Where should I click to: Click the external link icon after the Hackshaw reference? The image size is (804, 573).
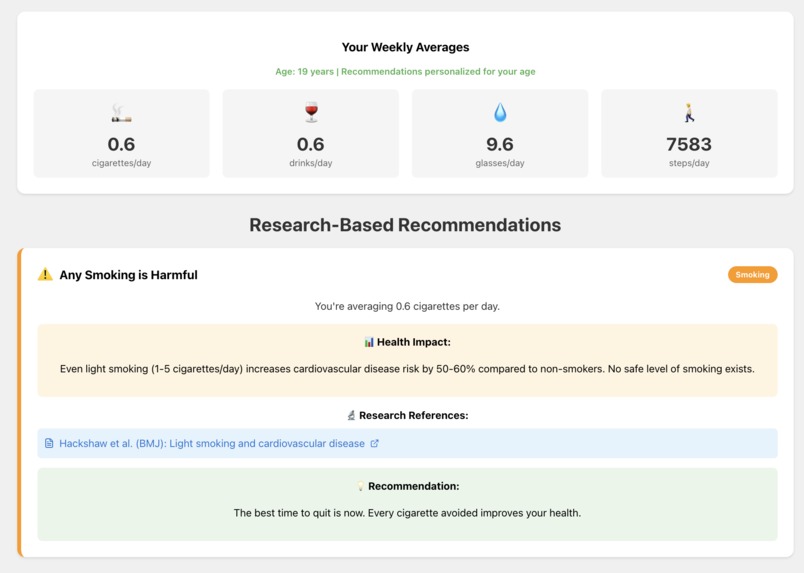tap(375, 443)
